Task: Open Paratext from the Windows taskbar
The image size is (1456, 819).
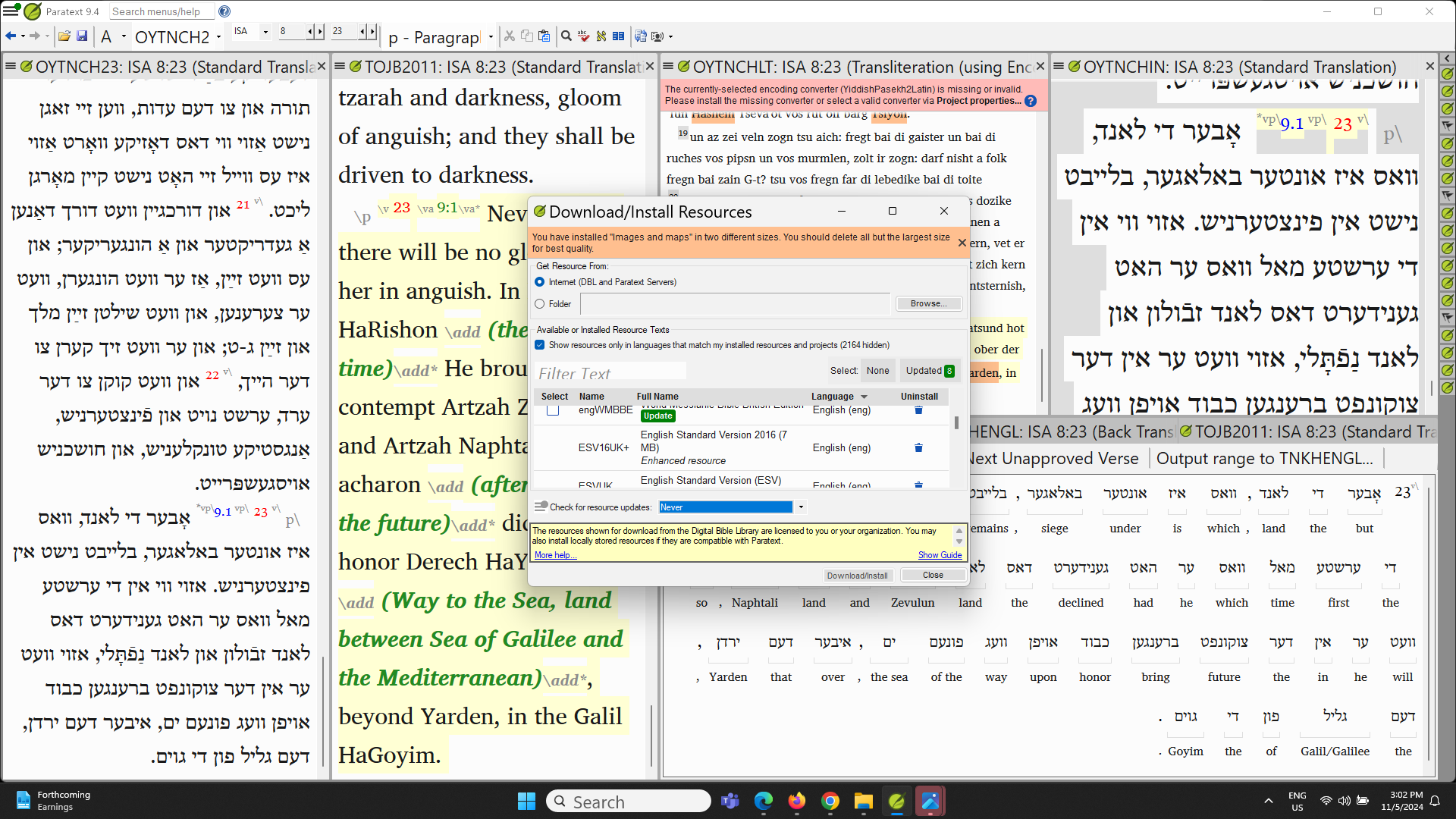Action: [896, 801]
